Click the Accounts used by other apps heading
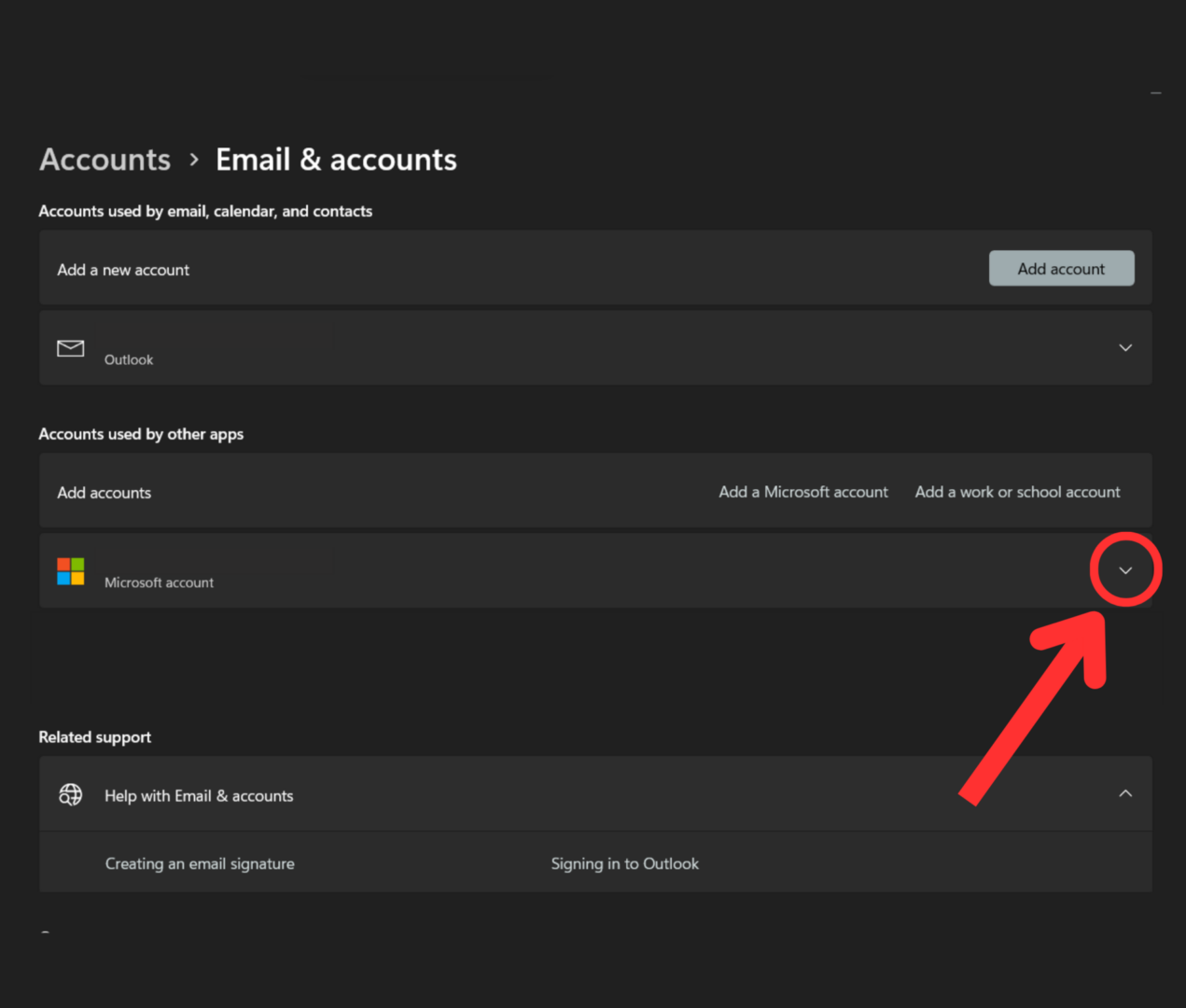Image resolution: width=1186 pixels, height=1008 pixels. pos(141,434)
